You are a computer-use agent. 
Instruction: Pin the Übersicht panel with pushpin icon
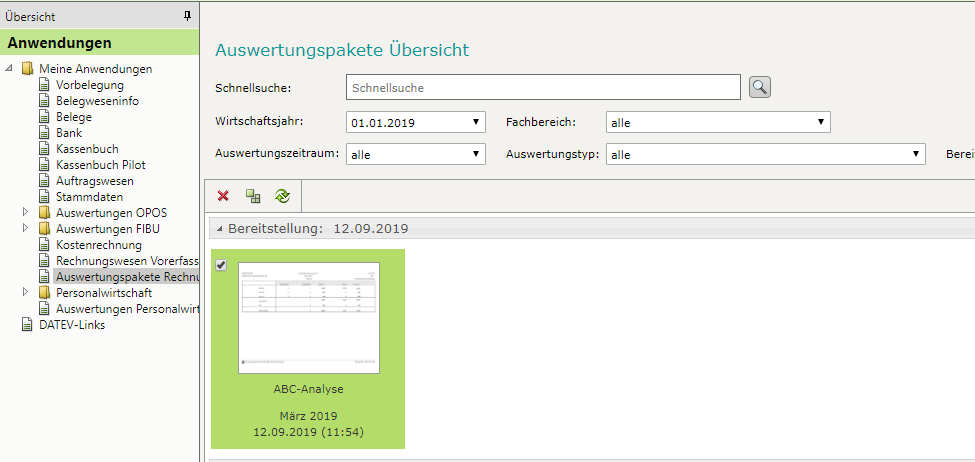point(188,17)
